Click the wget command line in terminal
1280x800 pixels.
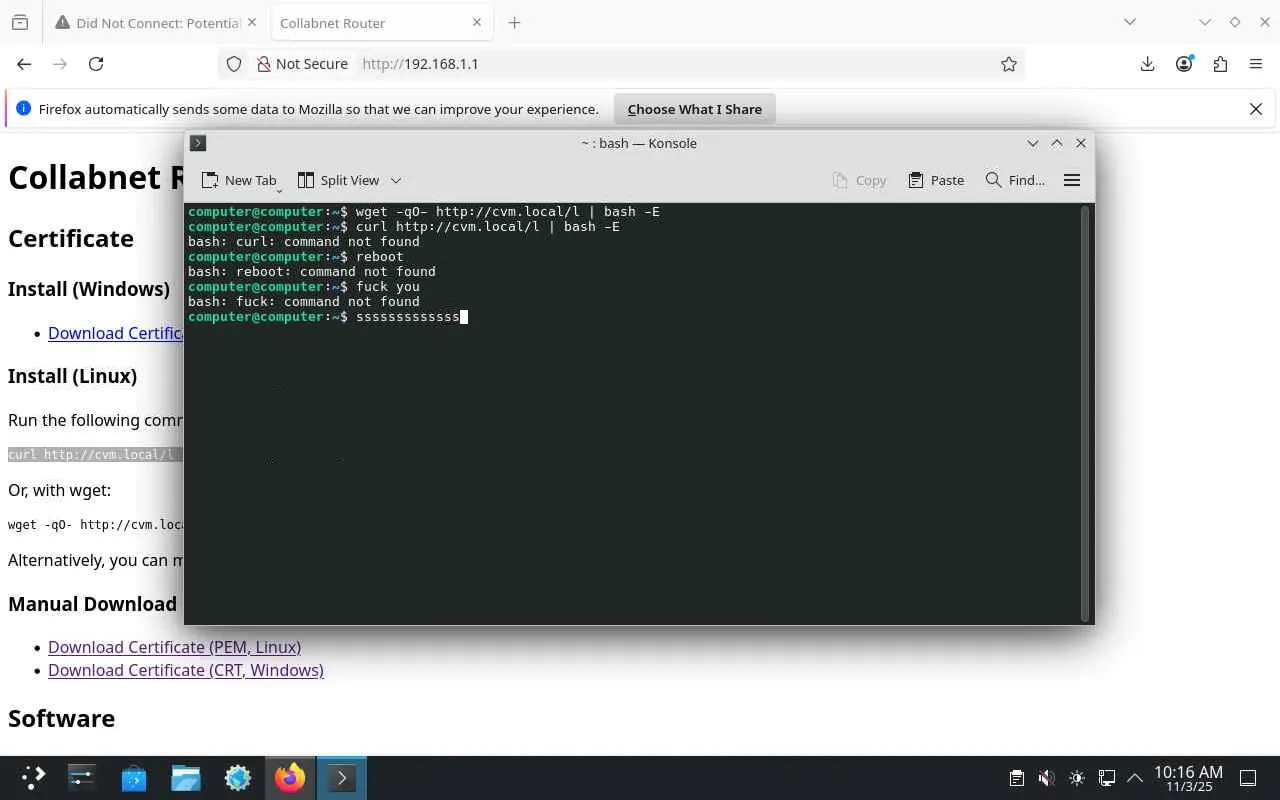[424, 212]
